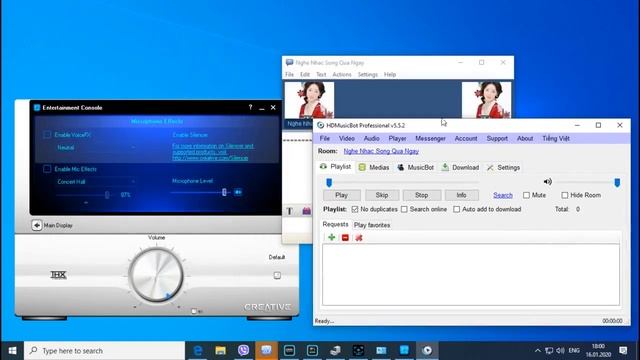Switch to the Medias tab

coord(374,167)
